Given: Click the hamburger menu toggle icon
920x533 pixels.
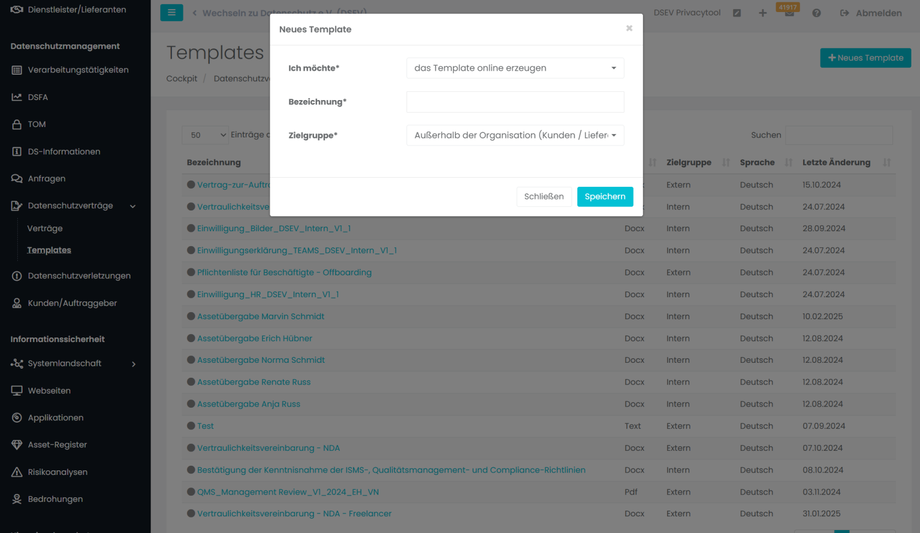Looking at the screenshot, I should point(171,13).
